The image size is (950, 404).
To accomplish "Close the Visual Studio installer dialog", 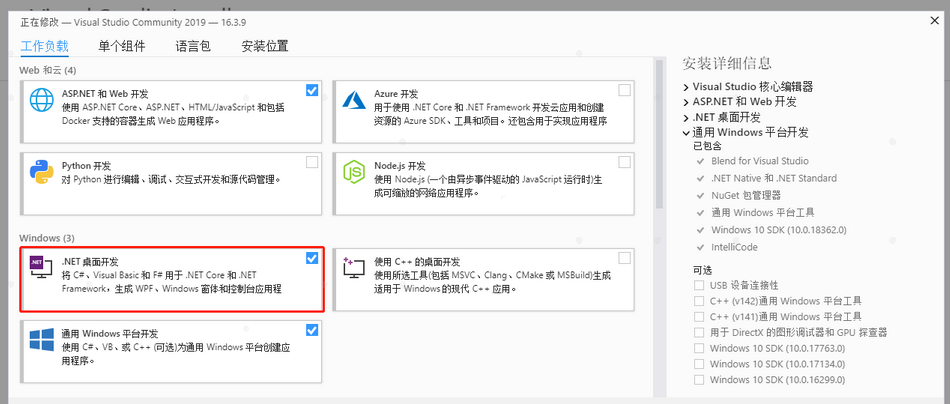I will pos(934,21).
